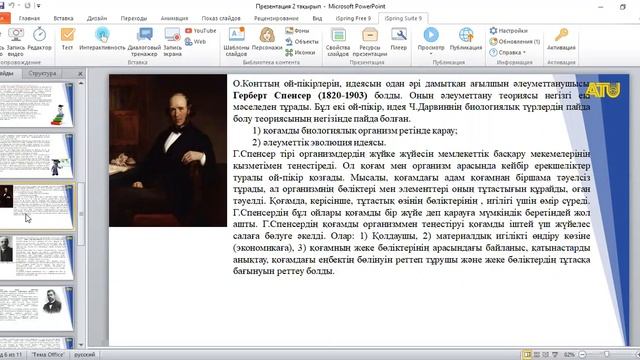Open Customize Quick Access Toolbar dropdown
This screenshot has width=640, height=360.
pyautogui.click(x=39, y=6)
